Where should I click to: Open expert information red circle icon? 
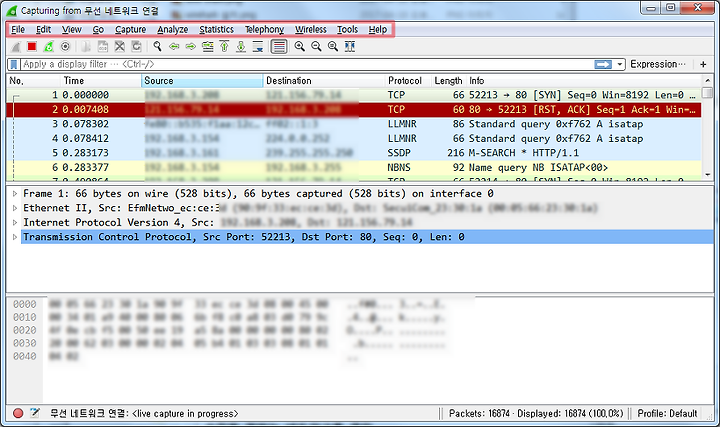point(18,413)
